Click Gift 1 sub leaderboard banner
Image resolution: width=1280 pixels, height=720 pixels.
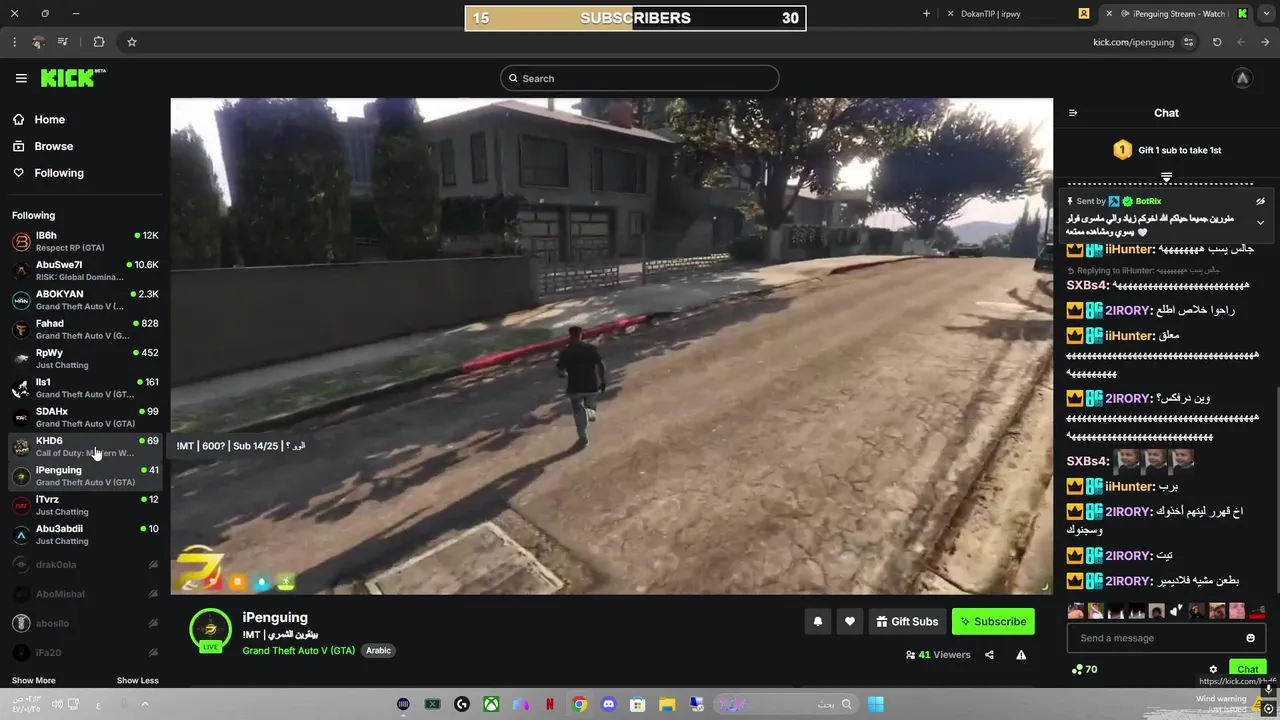1166,150
